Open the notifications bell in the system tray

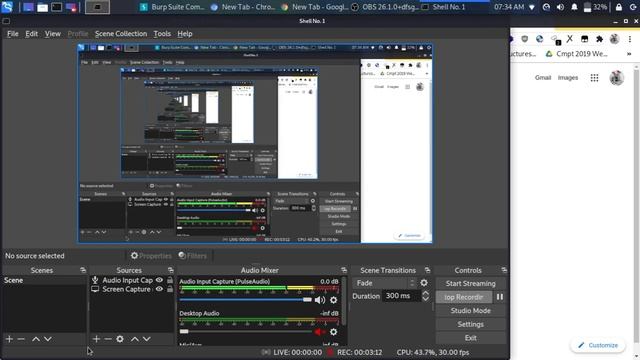(x=574, y=7)
